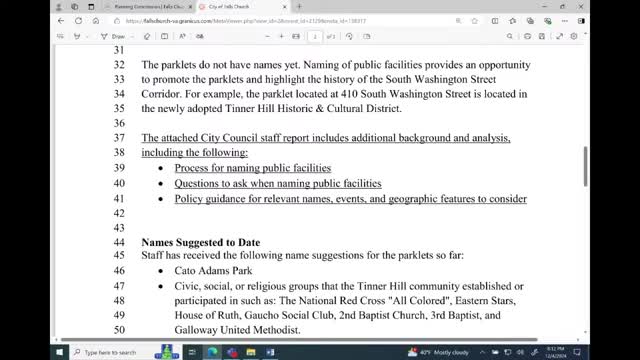Select the PDF highlight tool
The width and height of the screenshot is (640, 360).
pyautogui.click(x=77, y=36)
